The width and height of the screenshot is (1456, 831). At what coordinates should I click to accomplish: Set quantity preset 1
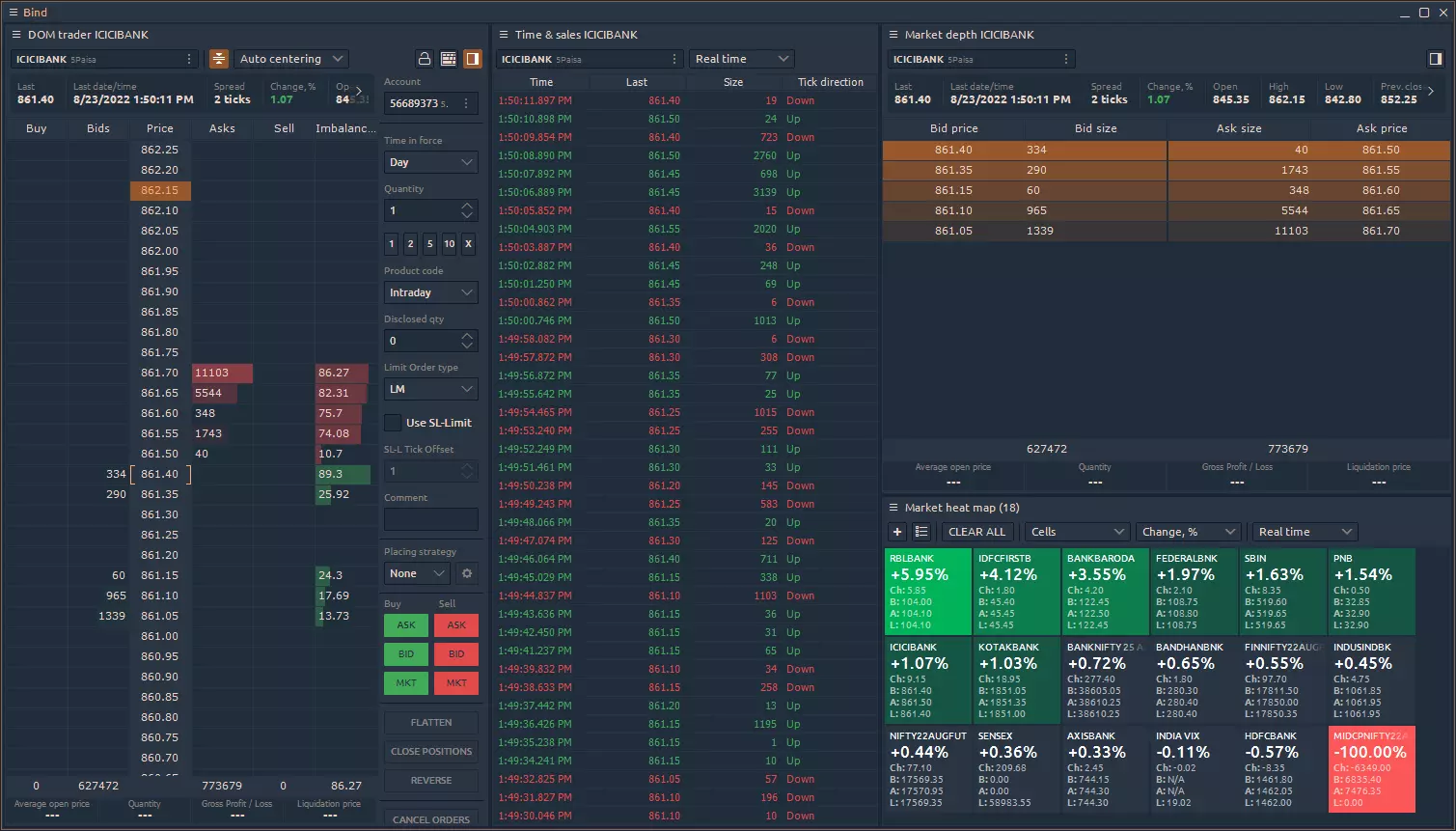click(x=391, y=244)
